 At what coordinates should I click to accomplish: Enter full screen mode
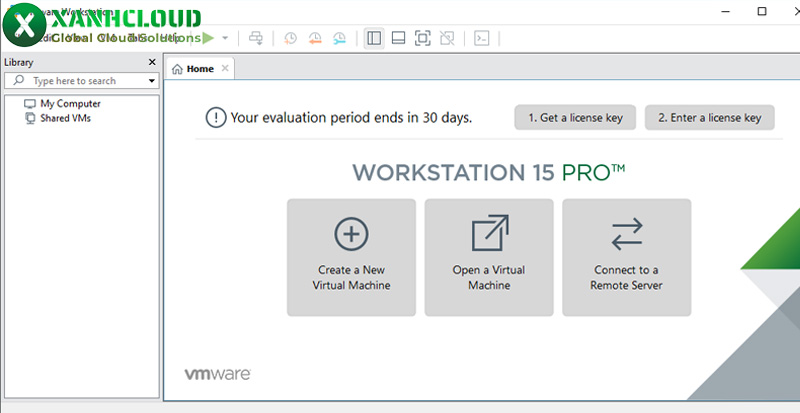click(422, 38)
